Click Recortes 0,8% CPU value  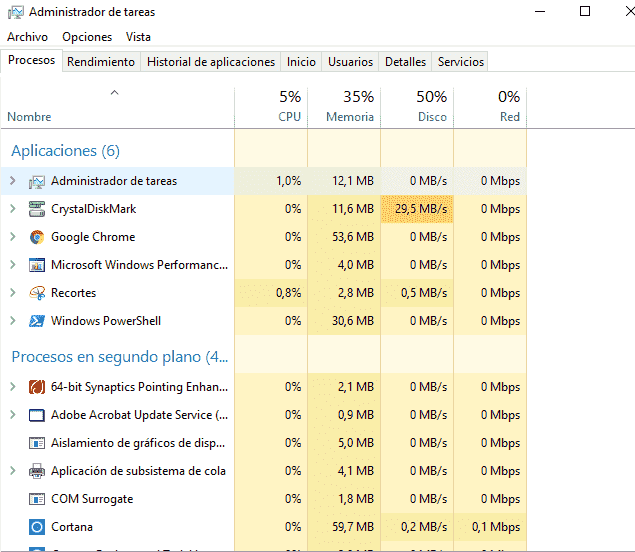tap(288, 293)
